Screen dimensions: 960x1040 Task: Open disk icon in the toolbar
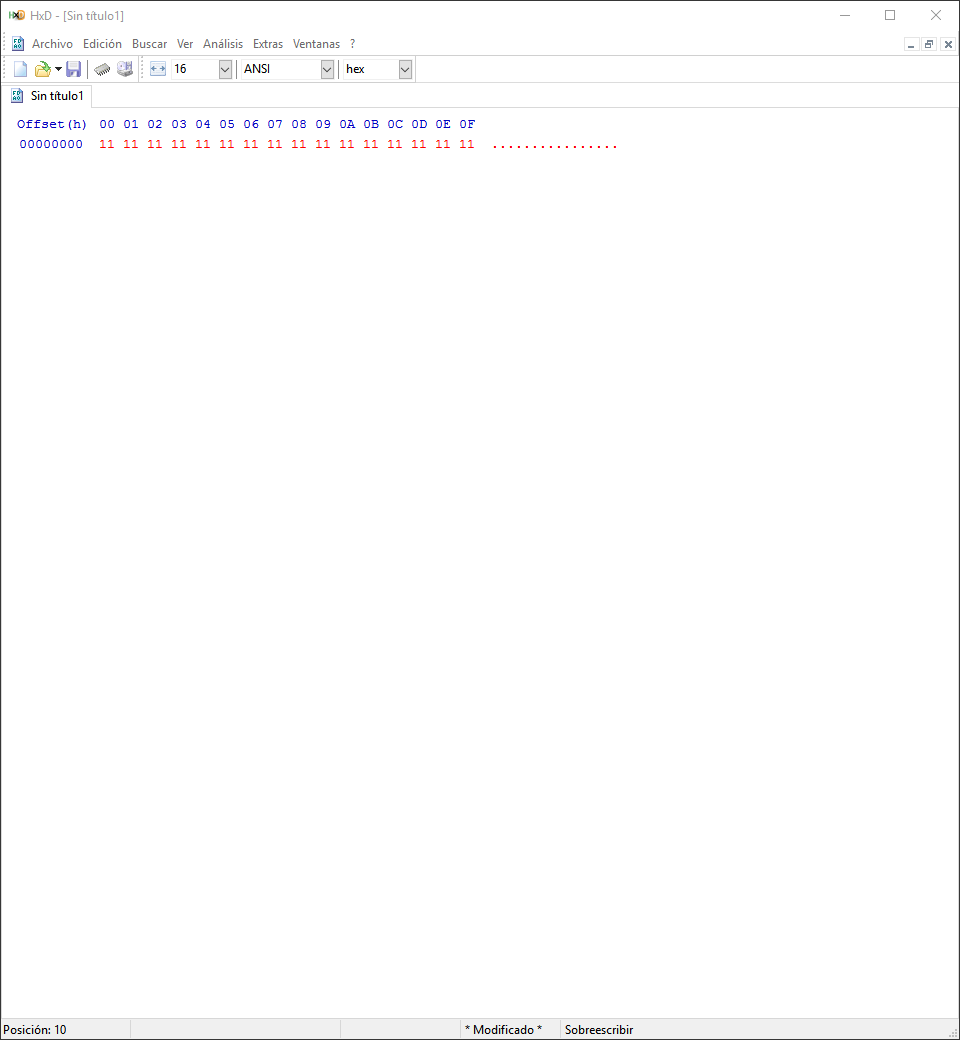pyautogui.click(x=125, y=69)
